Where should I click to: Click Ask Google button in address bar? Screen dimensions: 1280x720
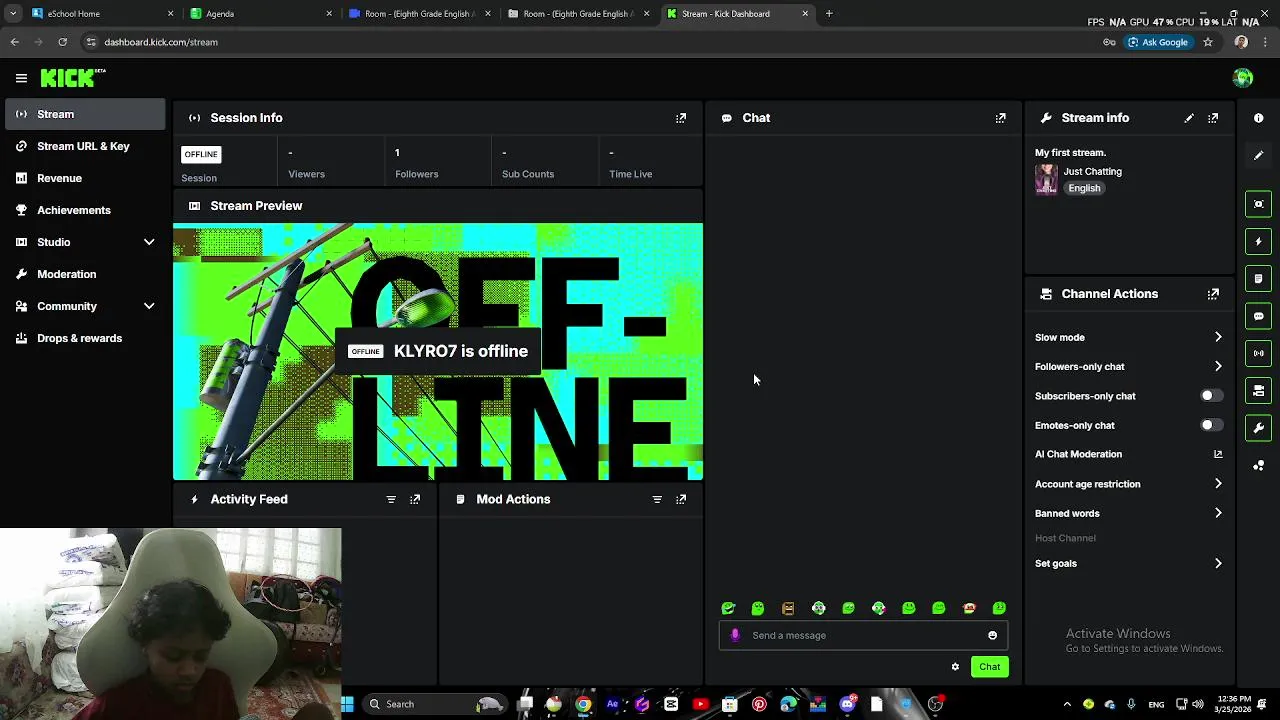pyautogui.click(x=1158, y=42)
